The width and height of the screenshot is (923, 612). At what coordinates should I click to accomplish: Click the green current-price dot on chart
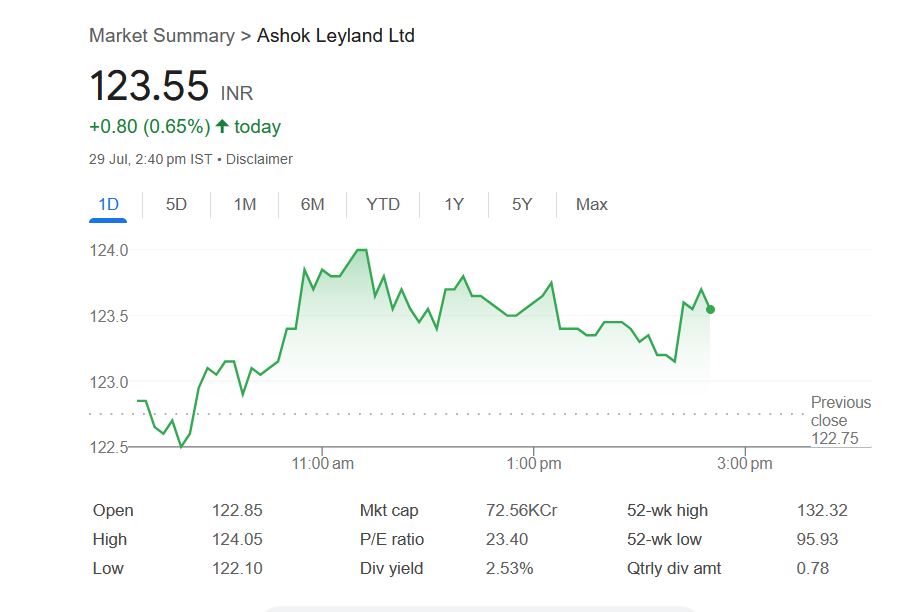(710, 309)
